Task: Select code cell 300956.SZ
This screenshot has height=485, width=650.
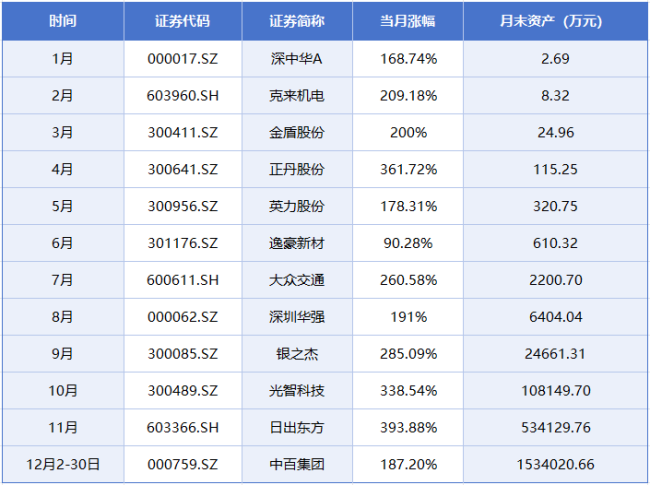Action: [x=183, y=206]
